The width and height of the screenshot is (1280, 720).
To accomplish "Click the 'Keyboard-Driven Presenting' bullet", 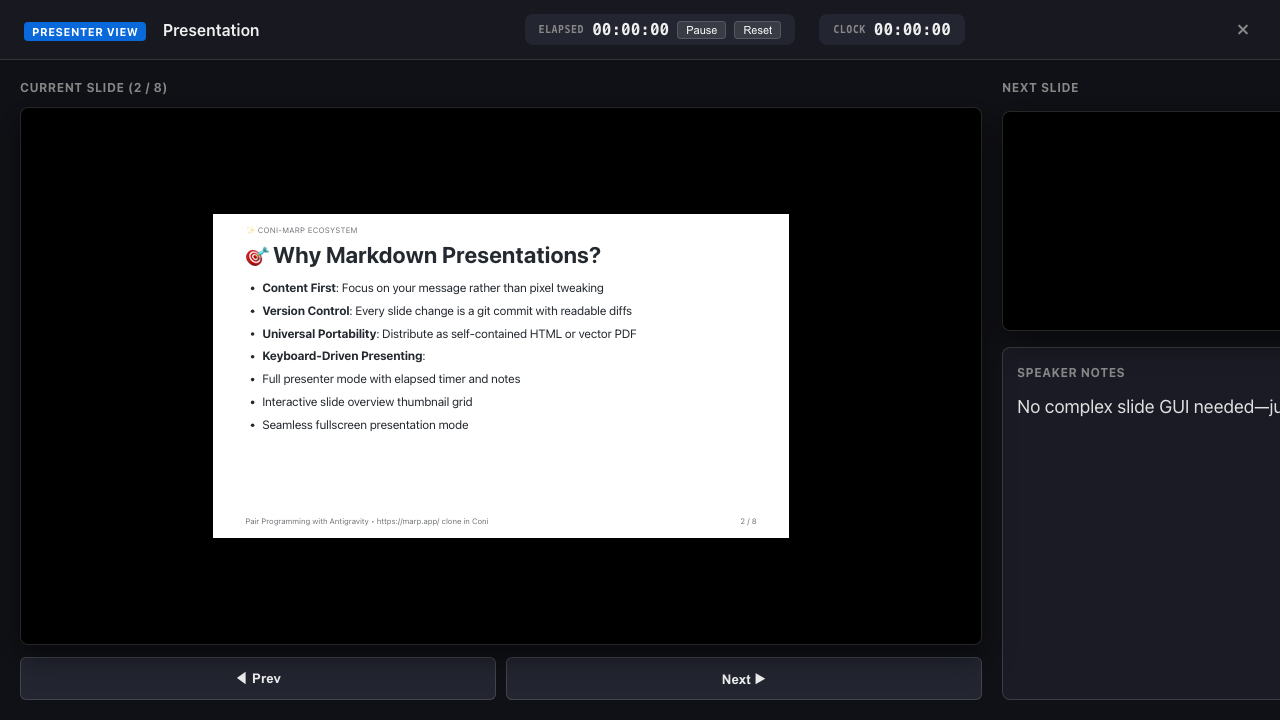I will click(344, 356).
